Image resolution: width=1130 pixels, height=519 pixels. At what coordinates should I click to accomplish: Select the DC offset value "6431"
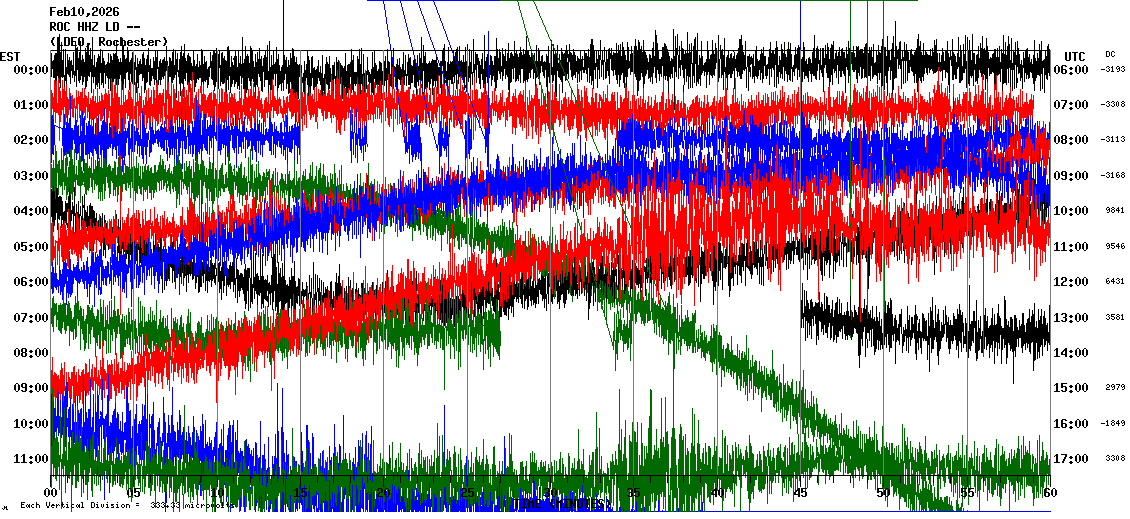click(x=1115, y=281)
